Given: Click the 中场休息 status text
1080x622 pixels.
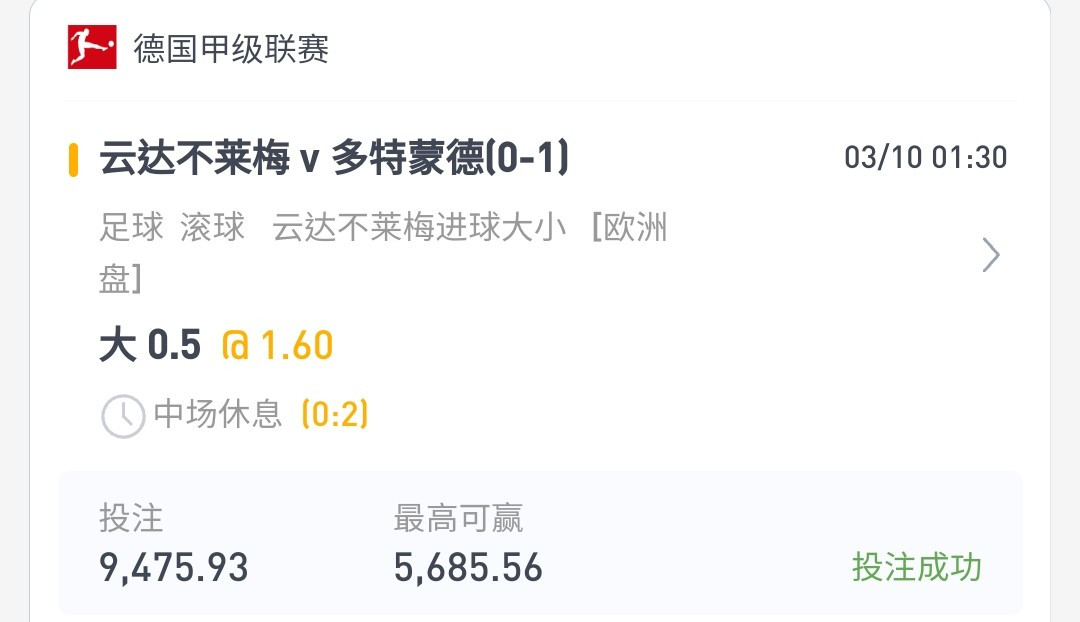Looking at the screenshot, I should pyautogui.click(x=218, y=414).
